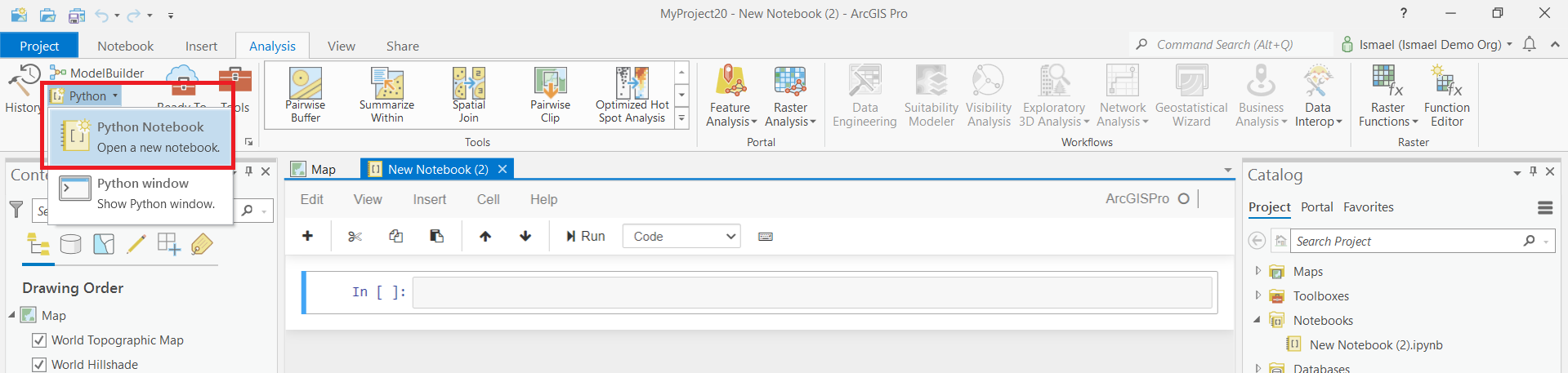Collapse the Notebooks node in Catalog
Image resolution: width=1568 pixels, height=373 pixels.
point(1258,320)
